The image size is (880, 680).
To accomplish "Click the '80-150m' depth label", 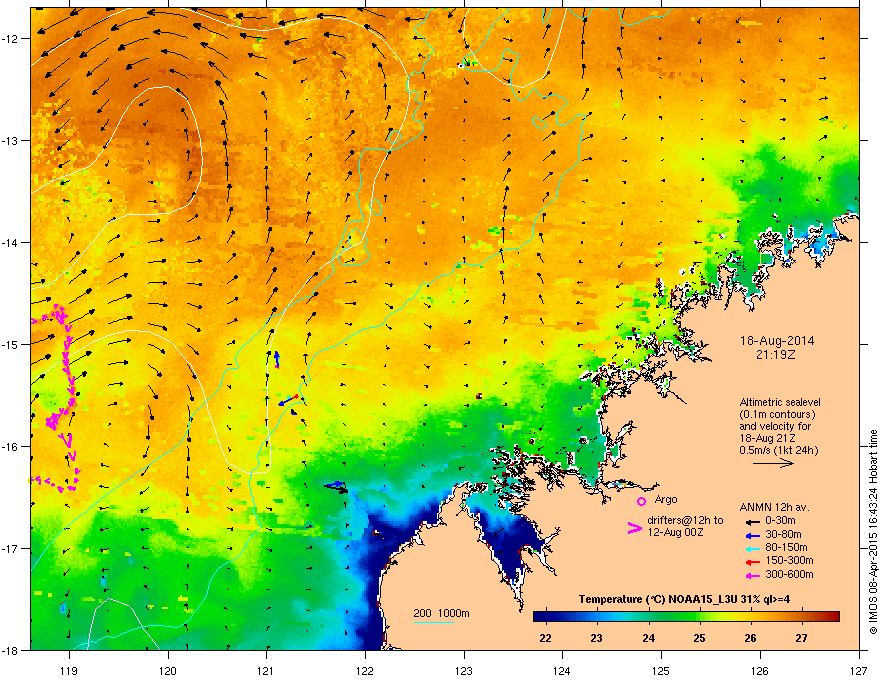I will 786,548.
